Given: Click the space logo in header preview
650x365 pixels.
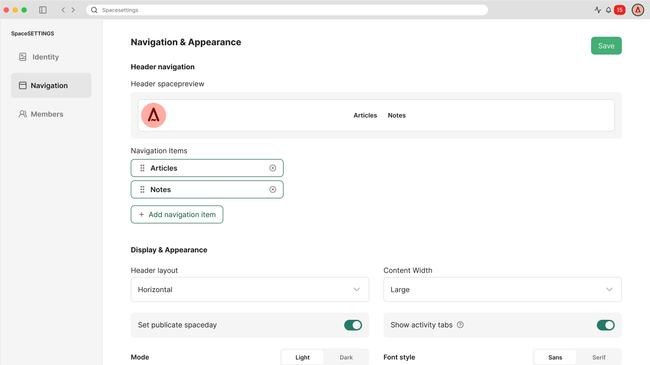Looking at the screenshot, I should point(153,115).
